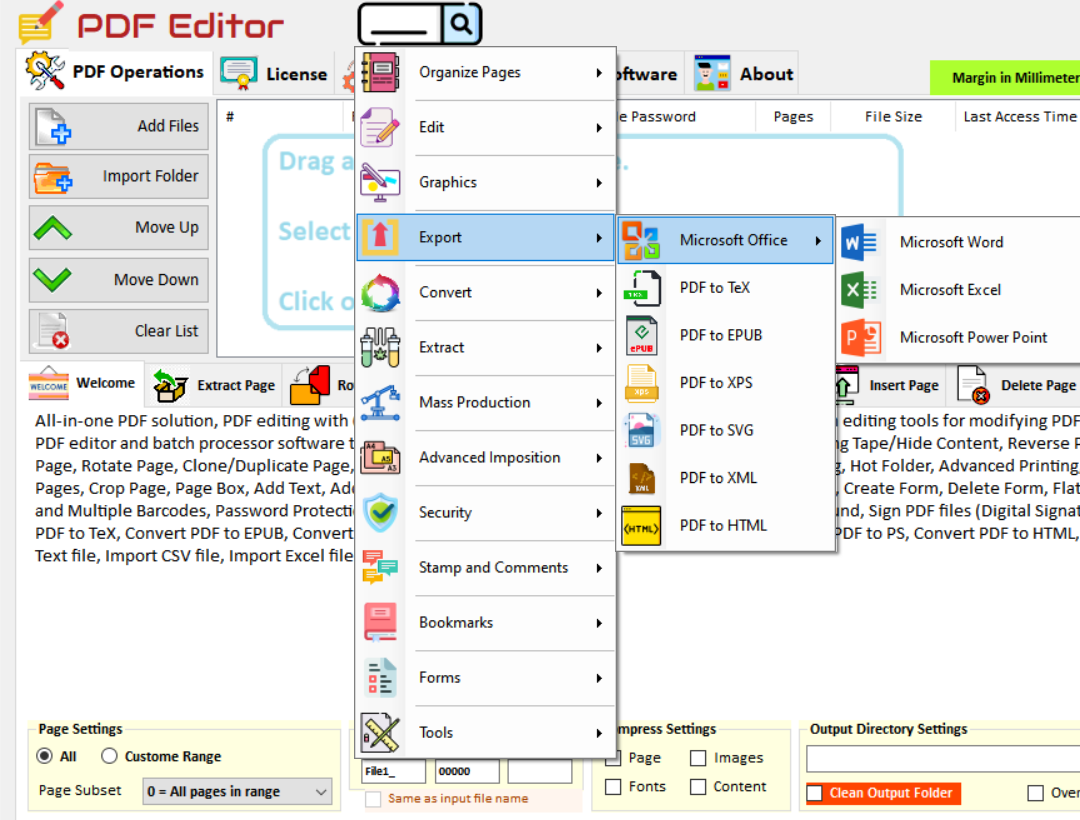1080x820 pixels.
Task: Select the Custome Range radio button
Action: (109, 756)
